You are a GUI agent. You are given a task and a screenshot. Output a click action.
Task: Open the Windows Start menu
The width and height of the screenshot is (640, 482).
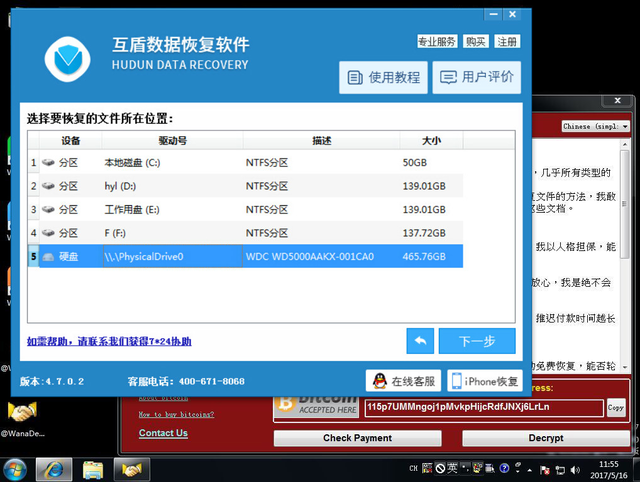pos(16,468)
